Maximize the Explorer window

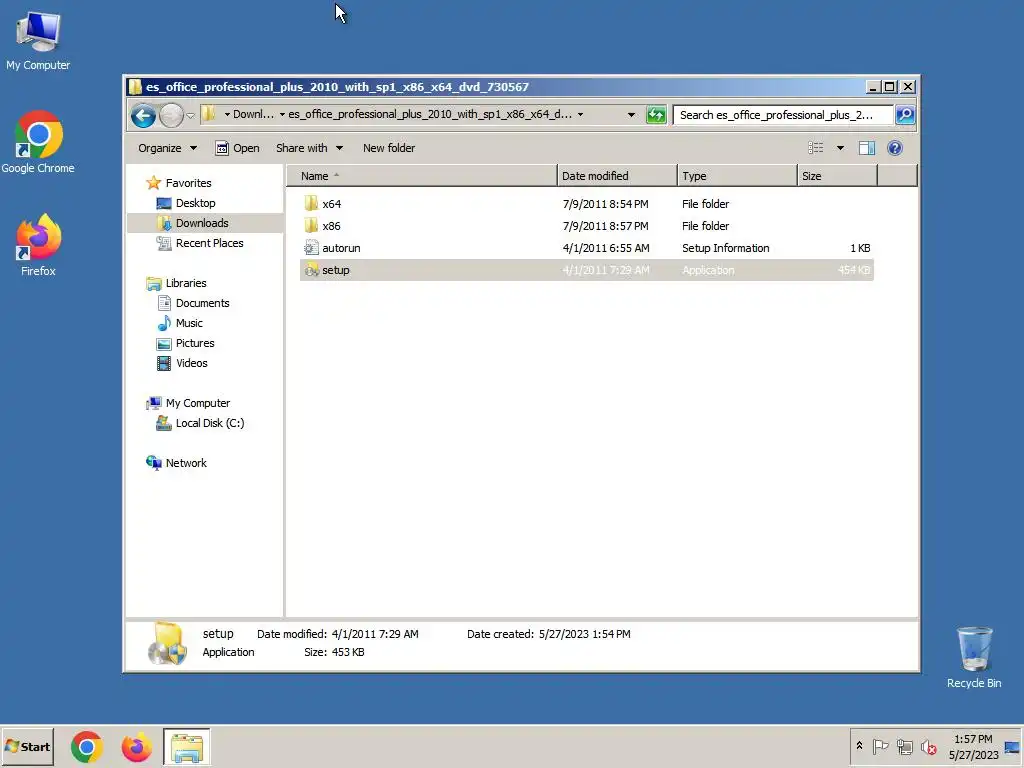point(889,87)
